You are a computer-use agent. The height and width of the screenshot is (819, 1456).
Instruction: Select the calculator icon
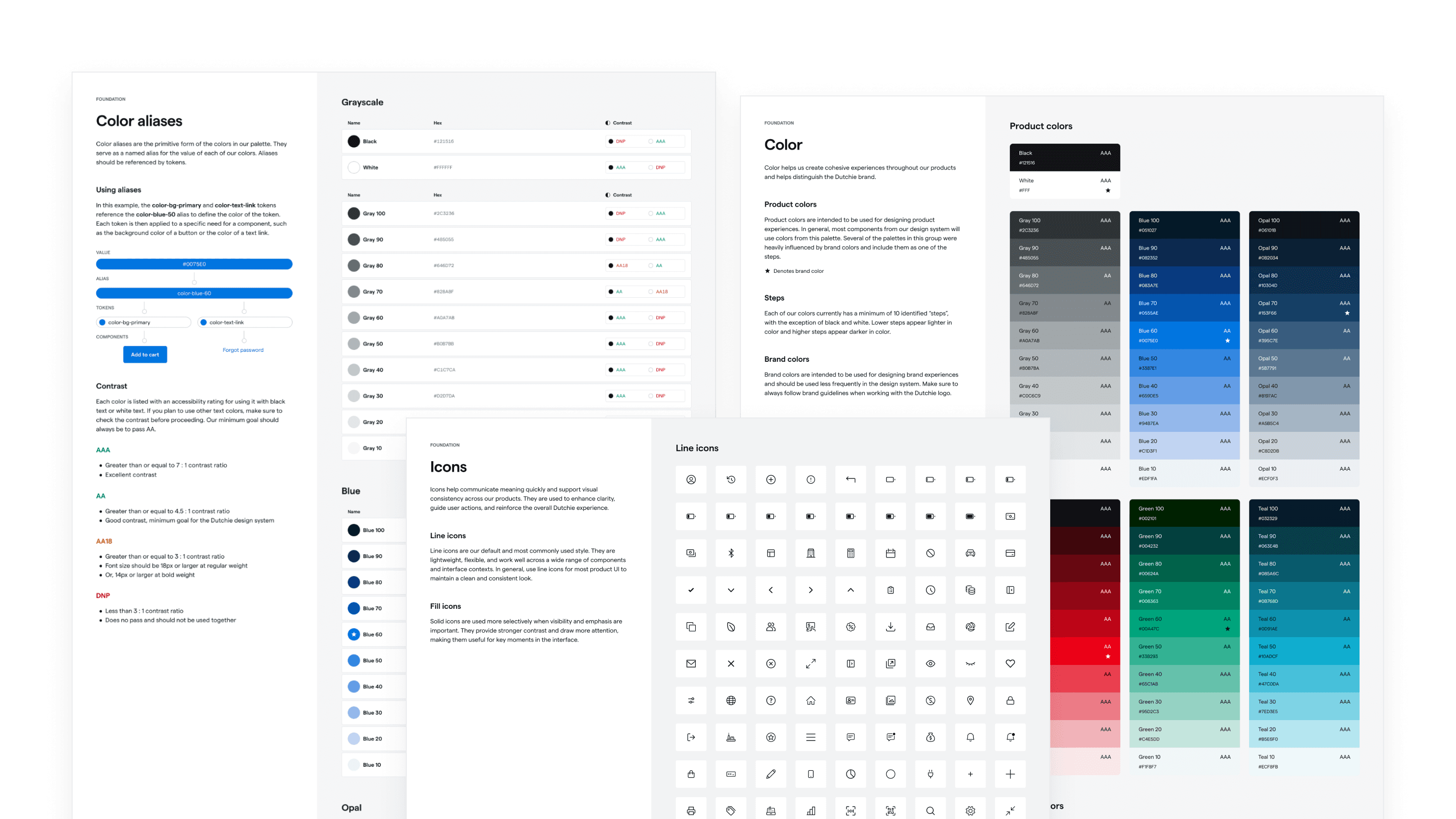tap(851, 553)
